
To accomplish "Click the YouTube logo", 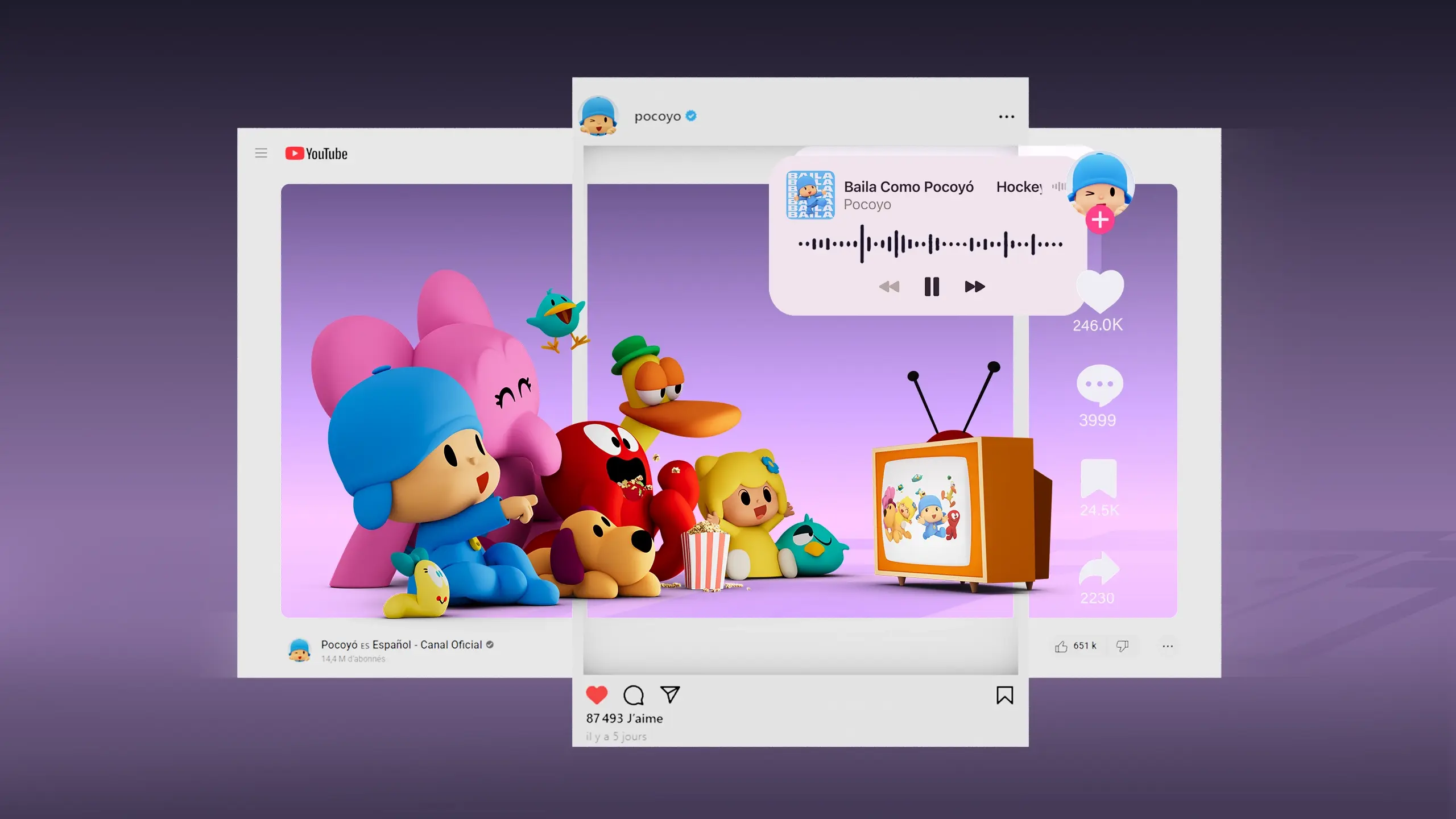I will (x=316, y=154).
